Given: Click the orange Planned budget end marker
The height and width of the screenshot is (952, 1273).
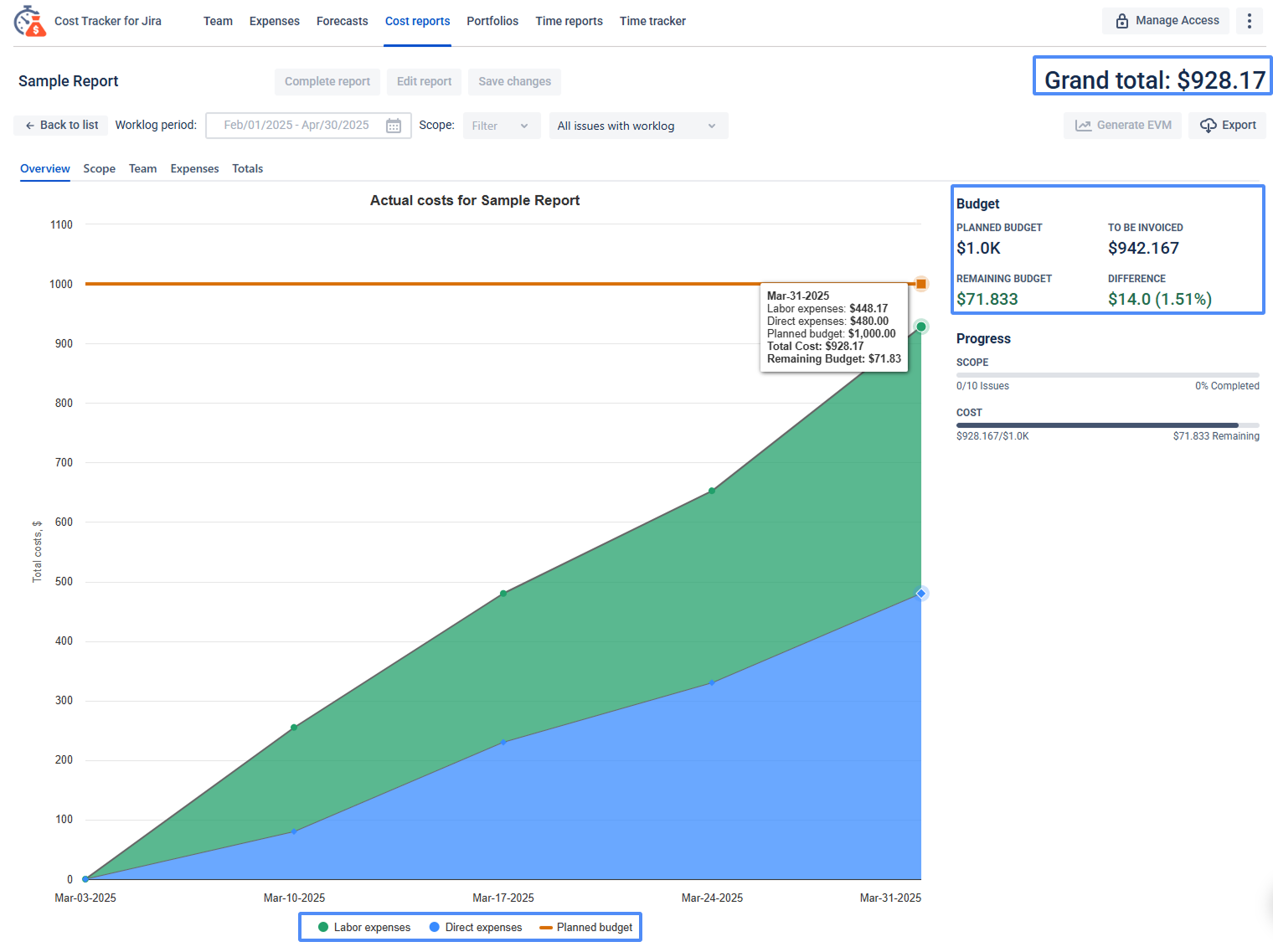Looking at the screenshot, I should [x=920, y=284].
